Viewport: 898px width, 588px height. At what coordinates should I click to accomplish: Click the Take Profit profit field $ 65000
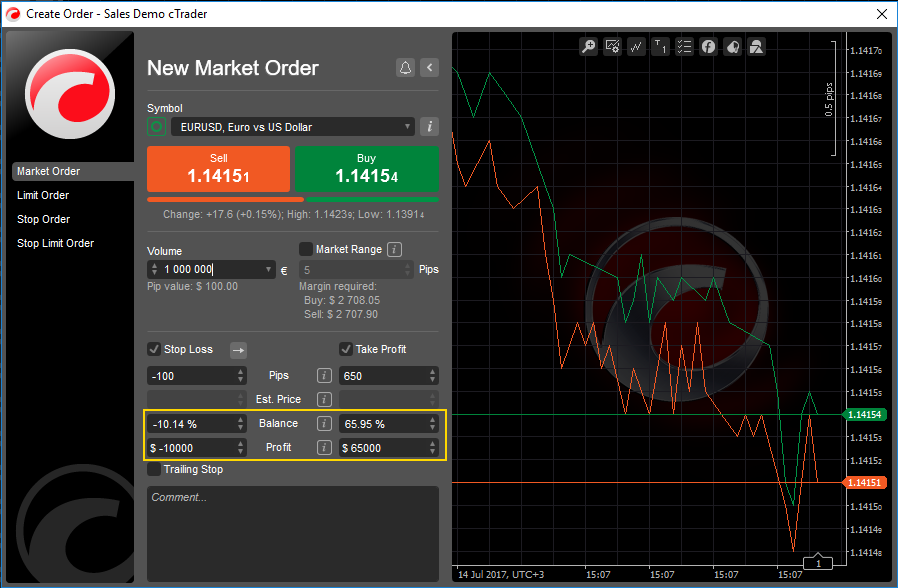point(389,448)
